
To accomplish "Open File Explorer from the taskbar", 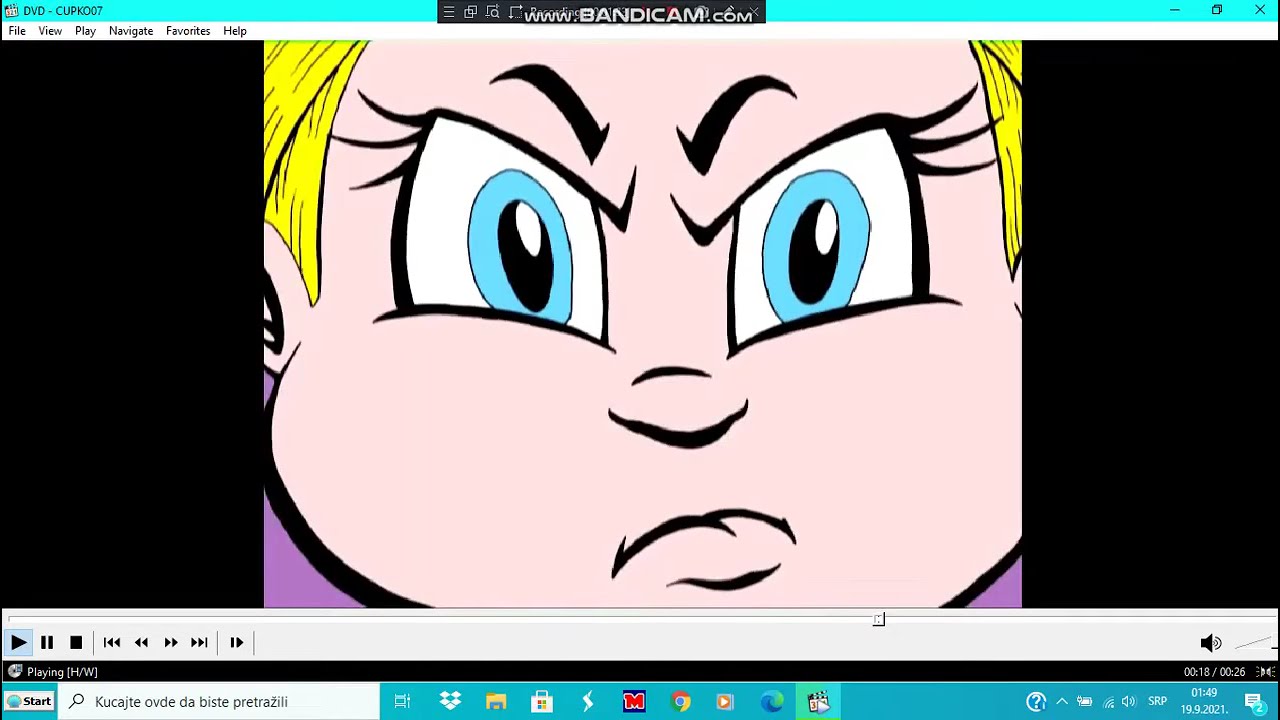I will [496, 702].
